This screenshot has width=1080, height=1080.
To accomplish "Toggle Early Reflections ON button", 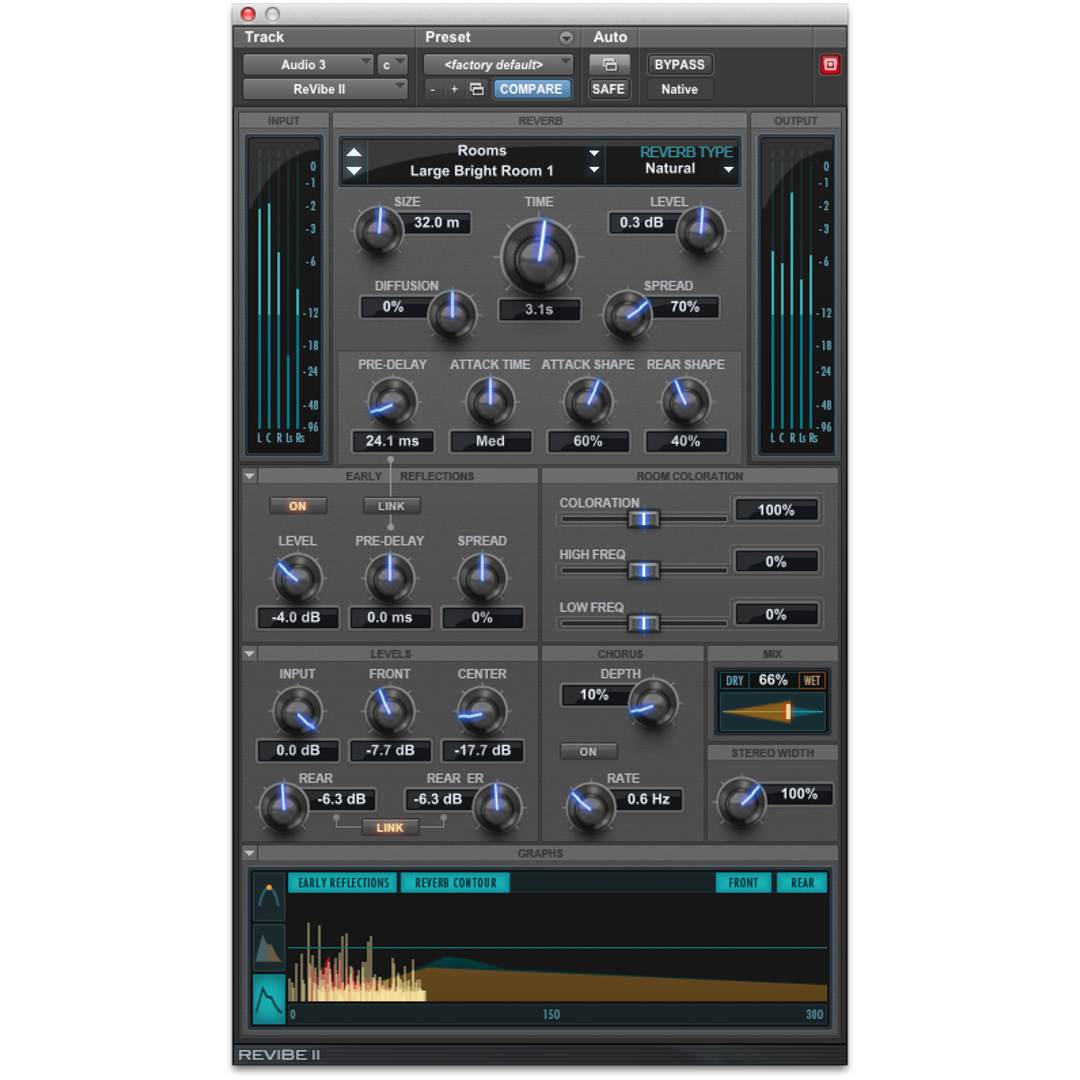I will (x=298, y=506).
